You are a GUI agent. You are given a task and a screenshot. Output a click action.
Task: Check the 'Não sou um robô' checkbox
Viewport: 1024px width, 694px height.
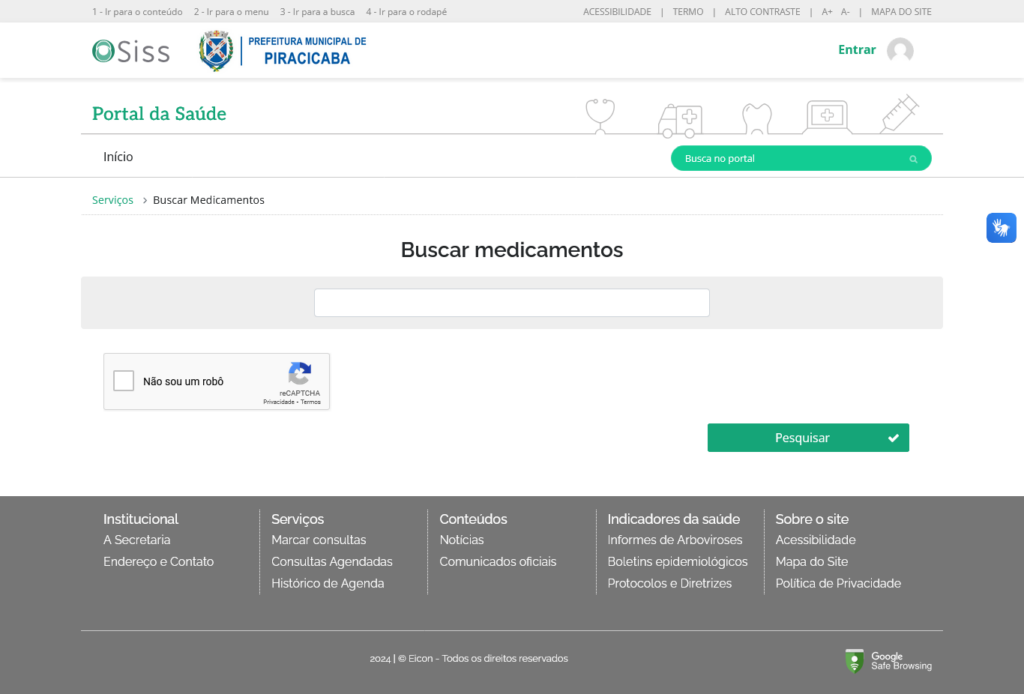click(x=123, y=380)
